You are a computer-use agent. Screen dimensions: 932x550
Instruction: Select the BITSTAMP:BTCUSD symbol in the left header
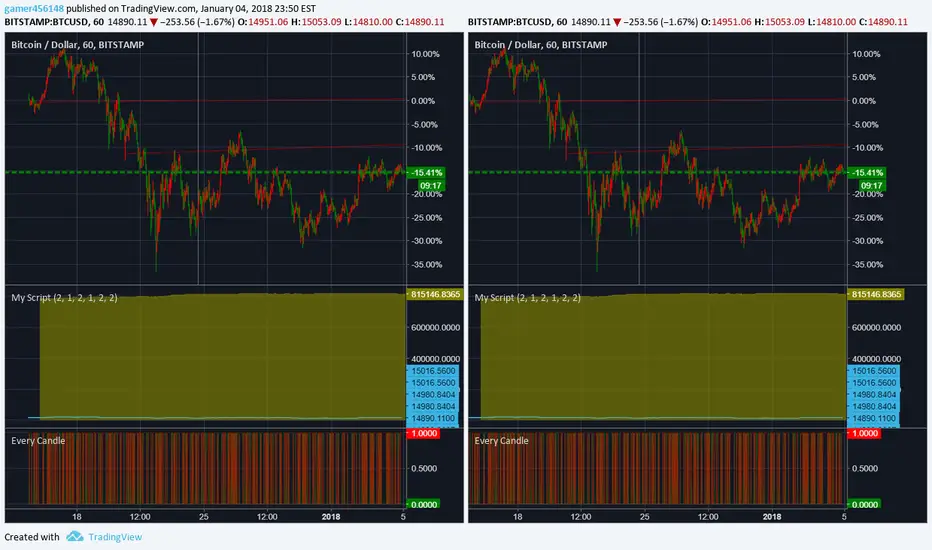[46, 22]
